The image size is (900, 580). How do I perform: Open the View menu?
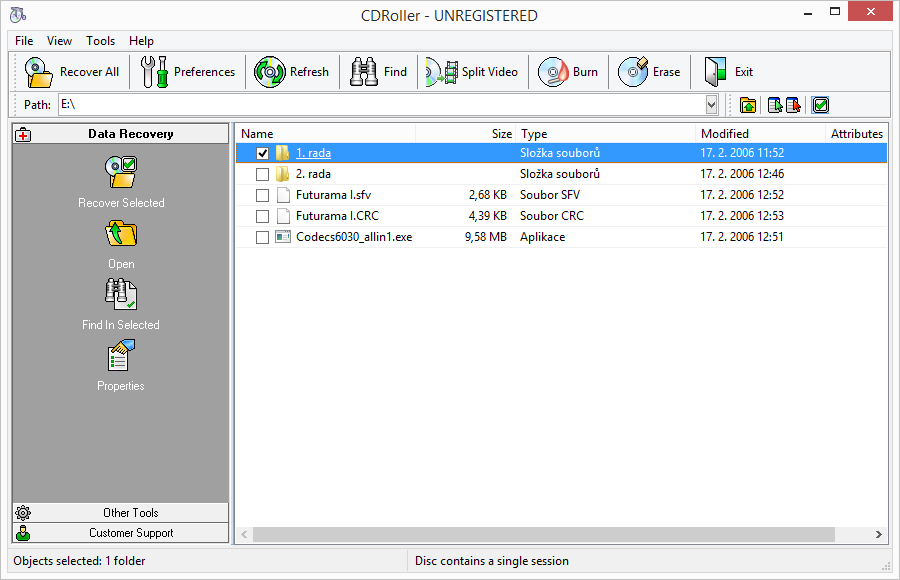point(59,41)
